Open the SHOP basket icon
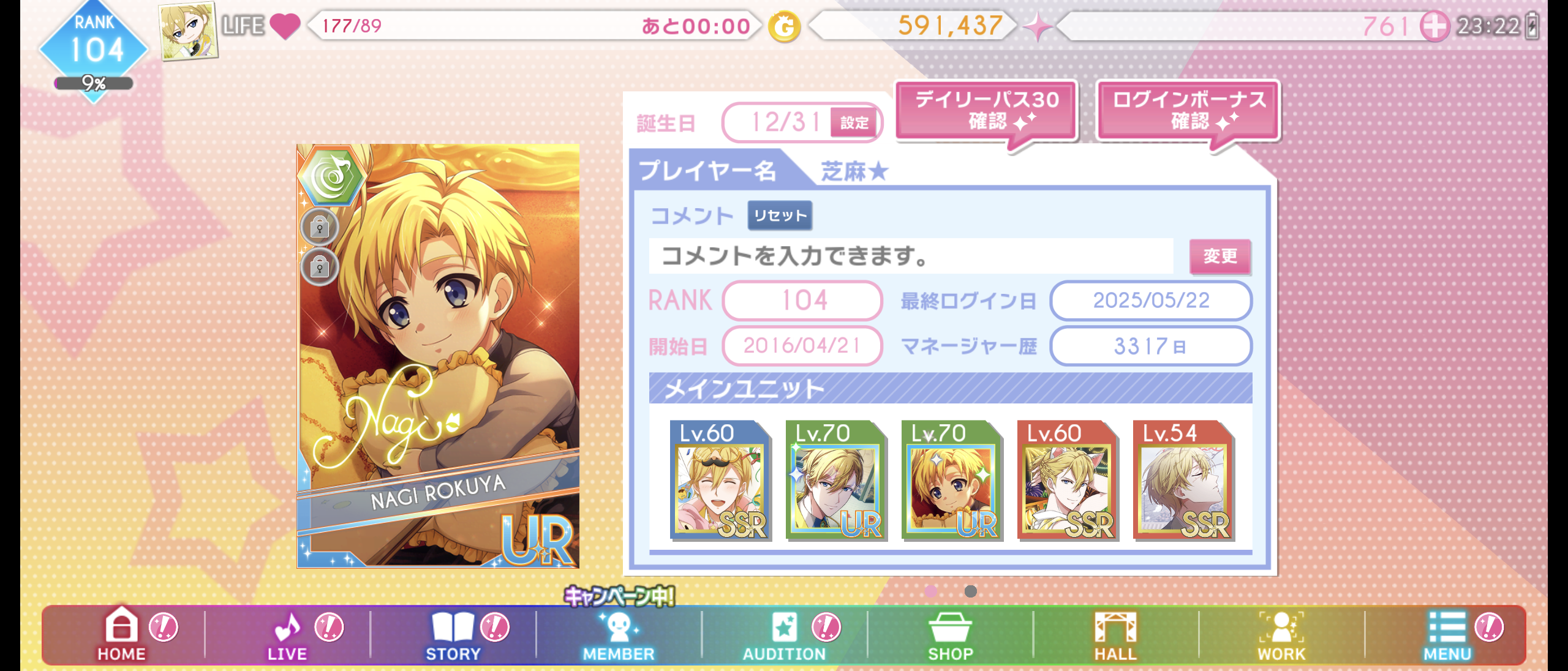 click(x=950, y=627)
